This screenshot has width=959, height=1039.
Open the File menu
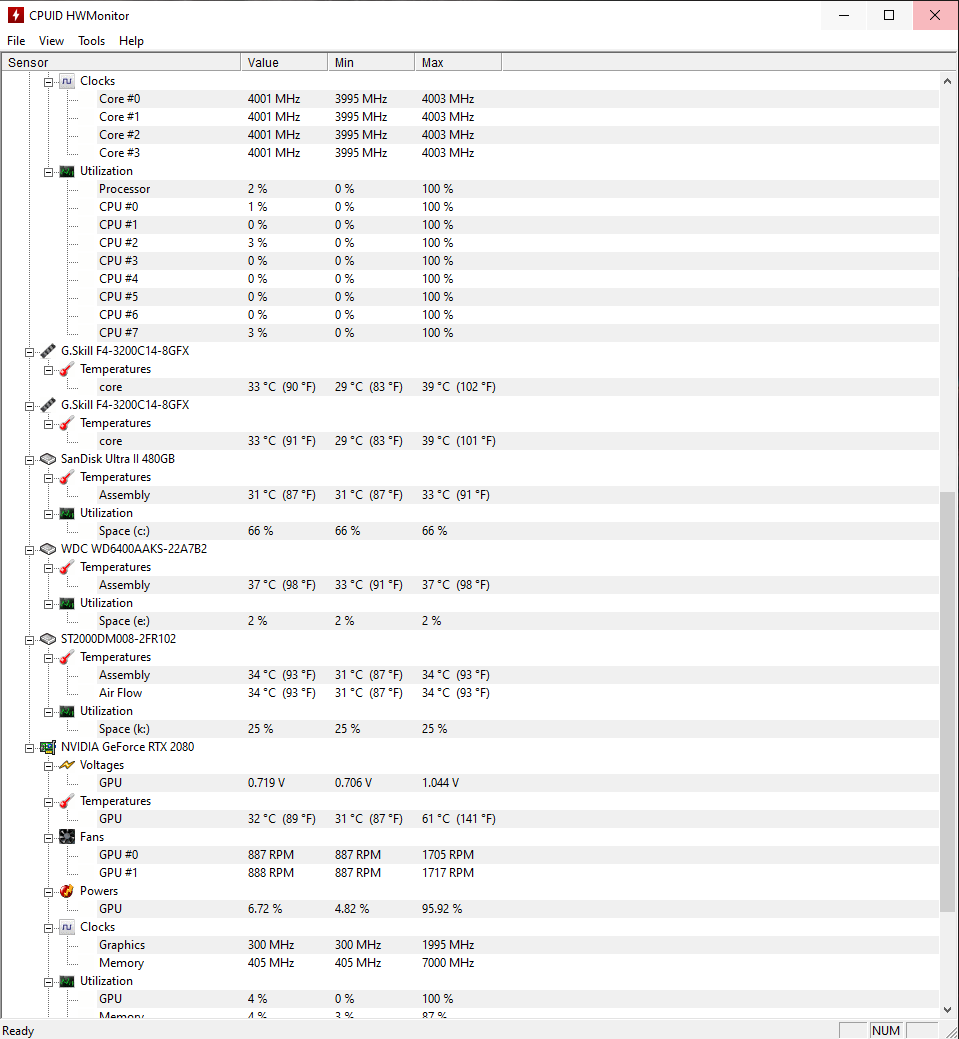click(16, 40)
